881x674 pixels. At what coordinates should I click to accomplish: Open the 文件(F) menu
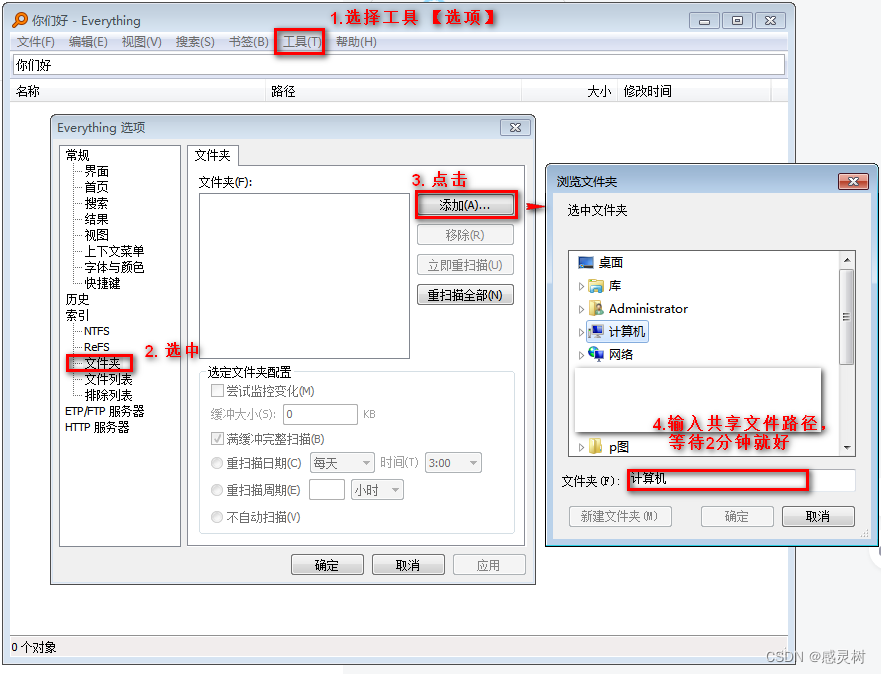[x=35, y=42]
